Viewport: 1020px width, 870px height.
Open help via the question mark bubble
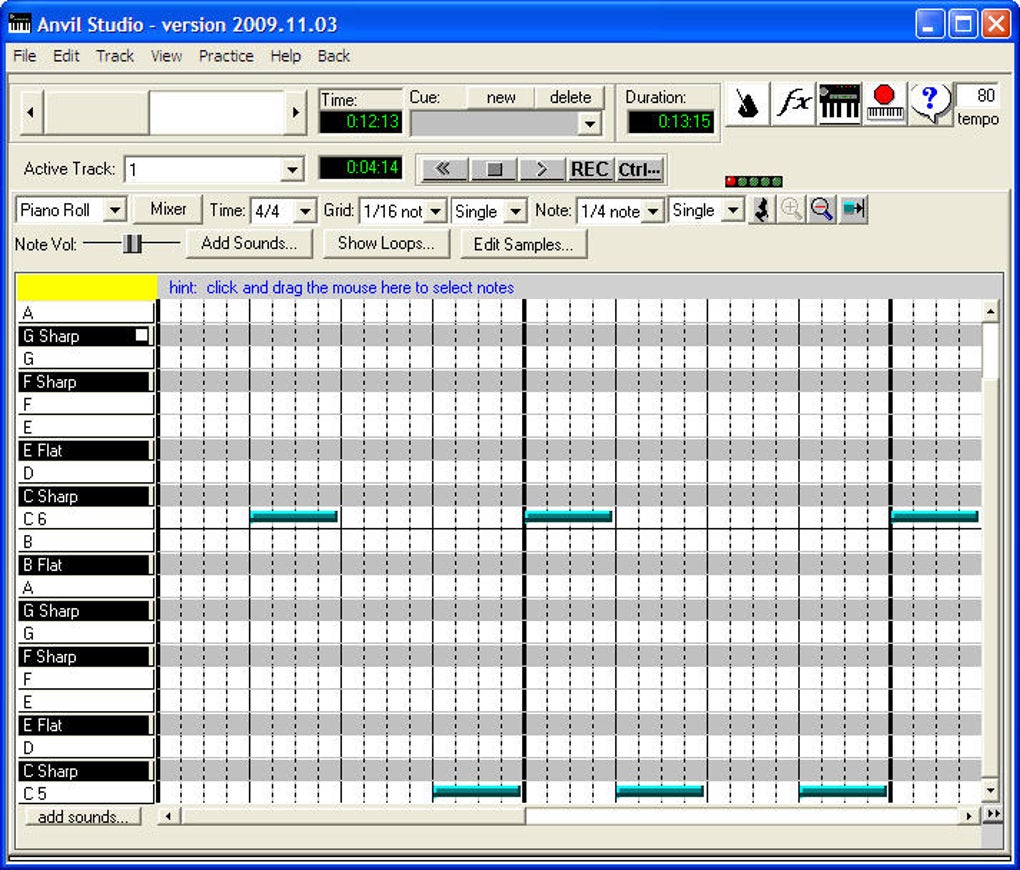click(930, 103)
